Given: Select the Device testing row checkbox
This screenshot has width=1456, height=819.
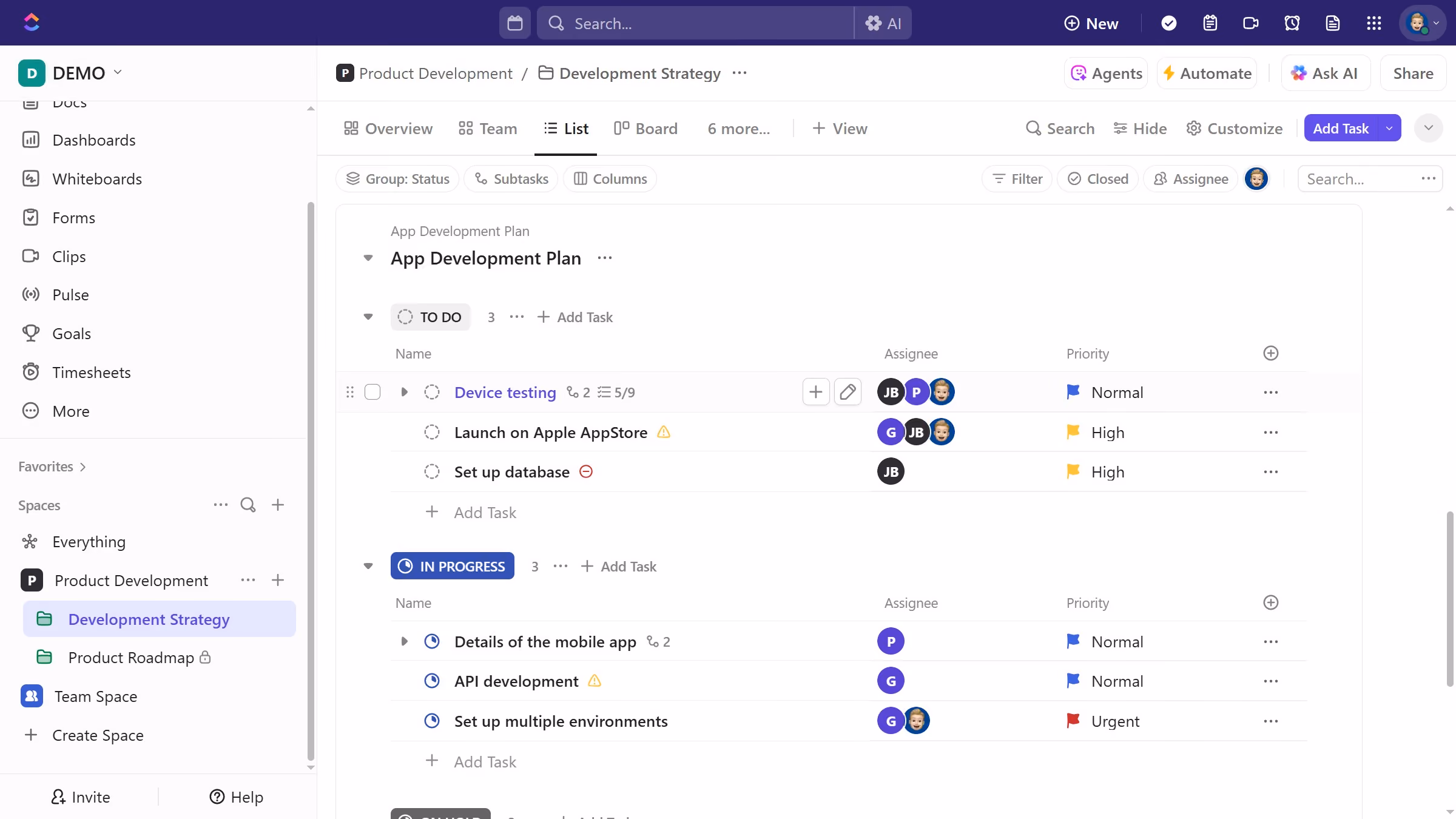Looking at the screenshot, I should 372,392.
